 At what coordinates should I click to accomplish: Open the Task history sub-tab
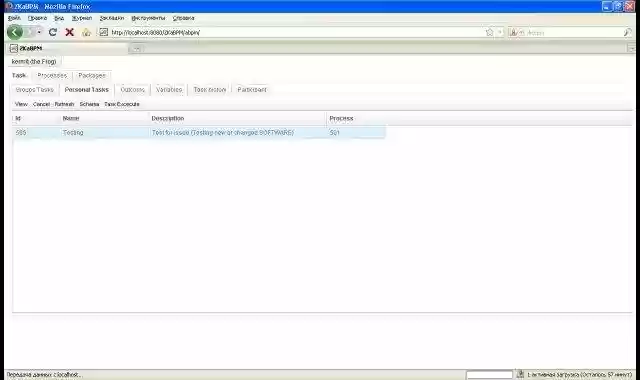point(209,90)
